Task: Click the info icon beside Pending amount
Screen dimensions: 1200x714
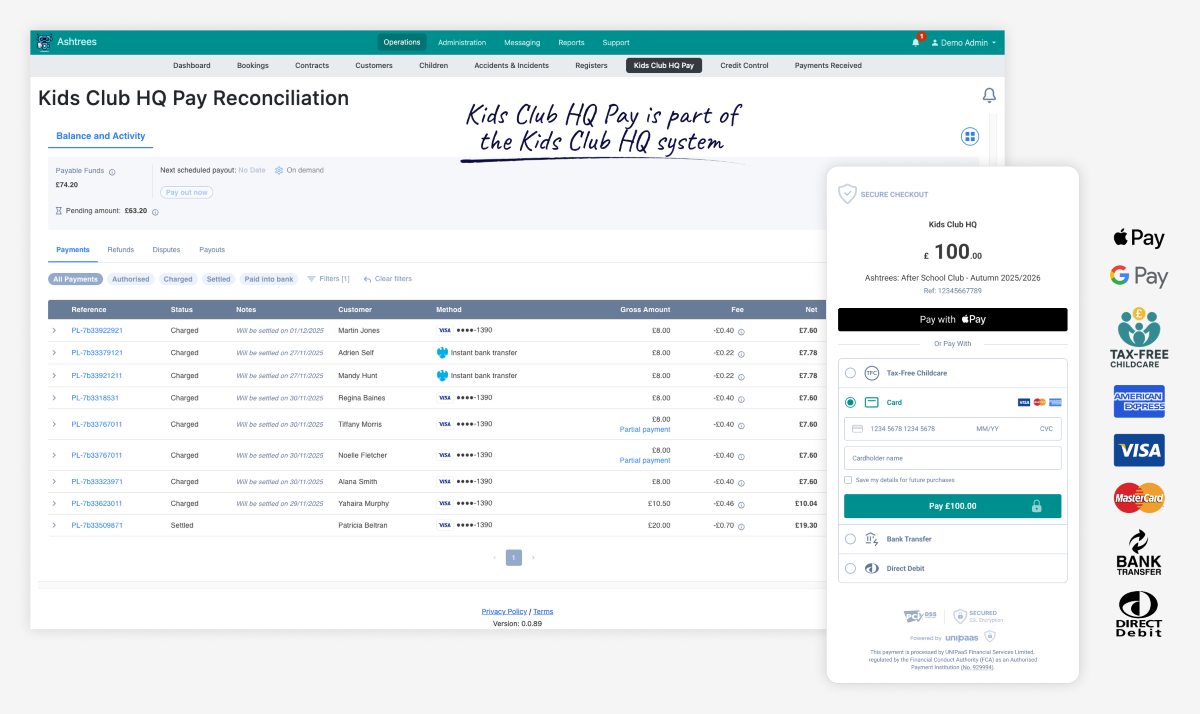Action: (155, 212)
